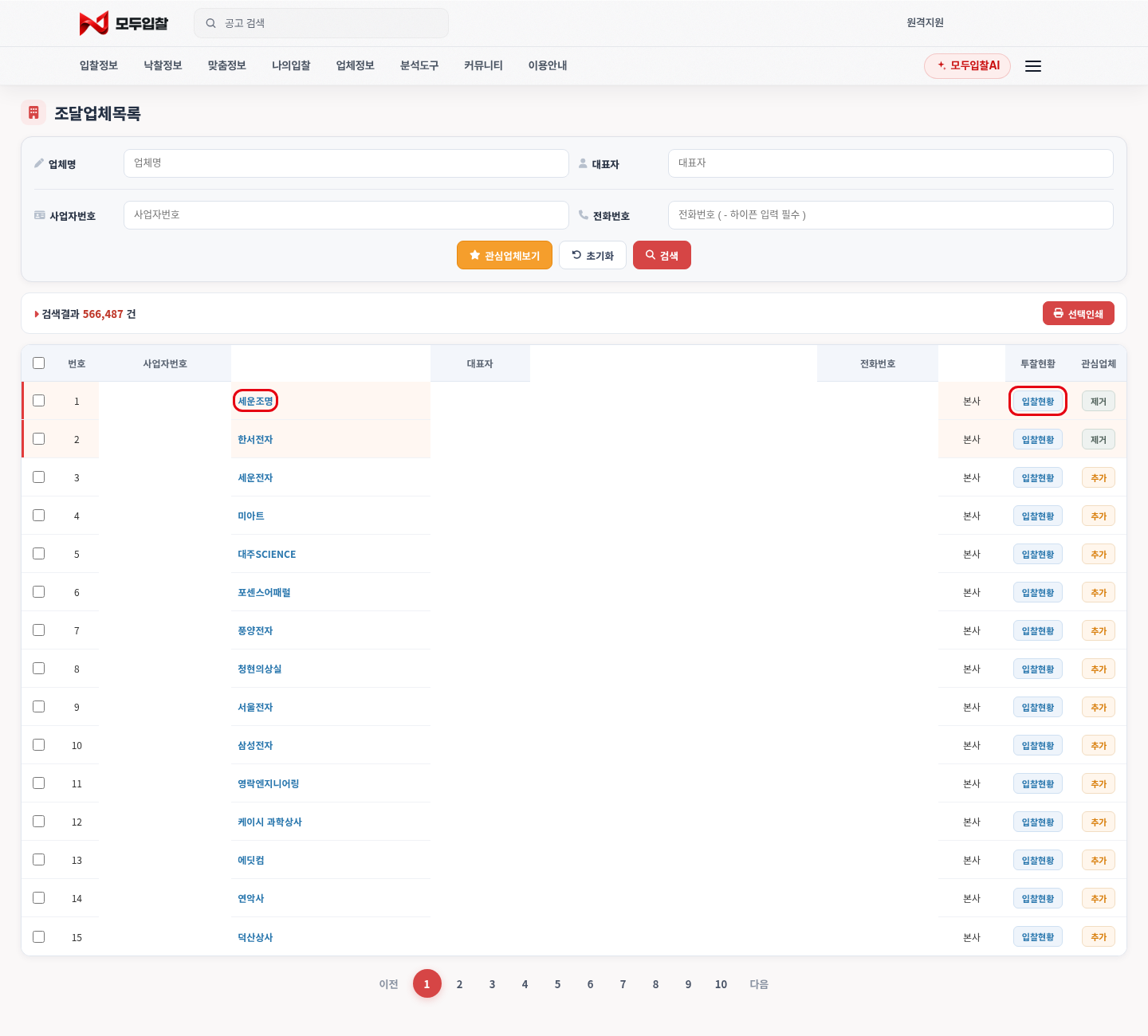Image resolution: width=1148 pixels, height=1036 pixels.
Task: Open the 분석도구 menu
Action: pyautogui.click(x=419, y=65)
